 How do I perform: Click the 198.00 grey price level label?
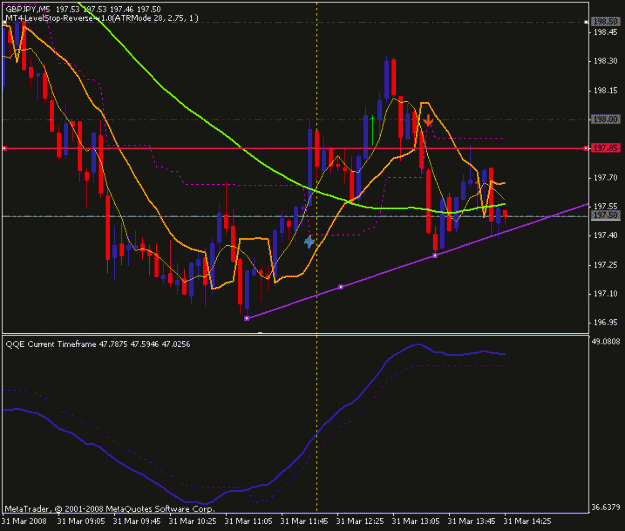[605, 119]
